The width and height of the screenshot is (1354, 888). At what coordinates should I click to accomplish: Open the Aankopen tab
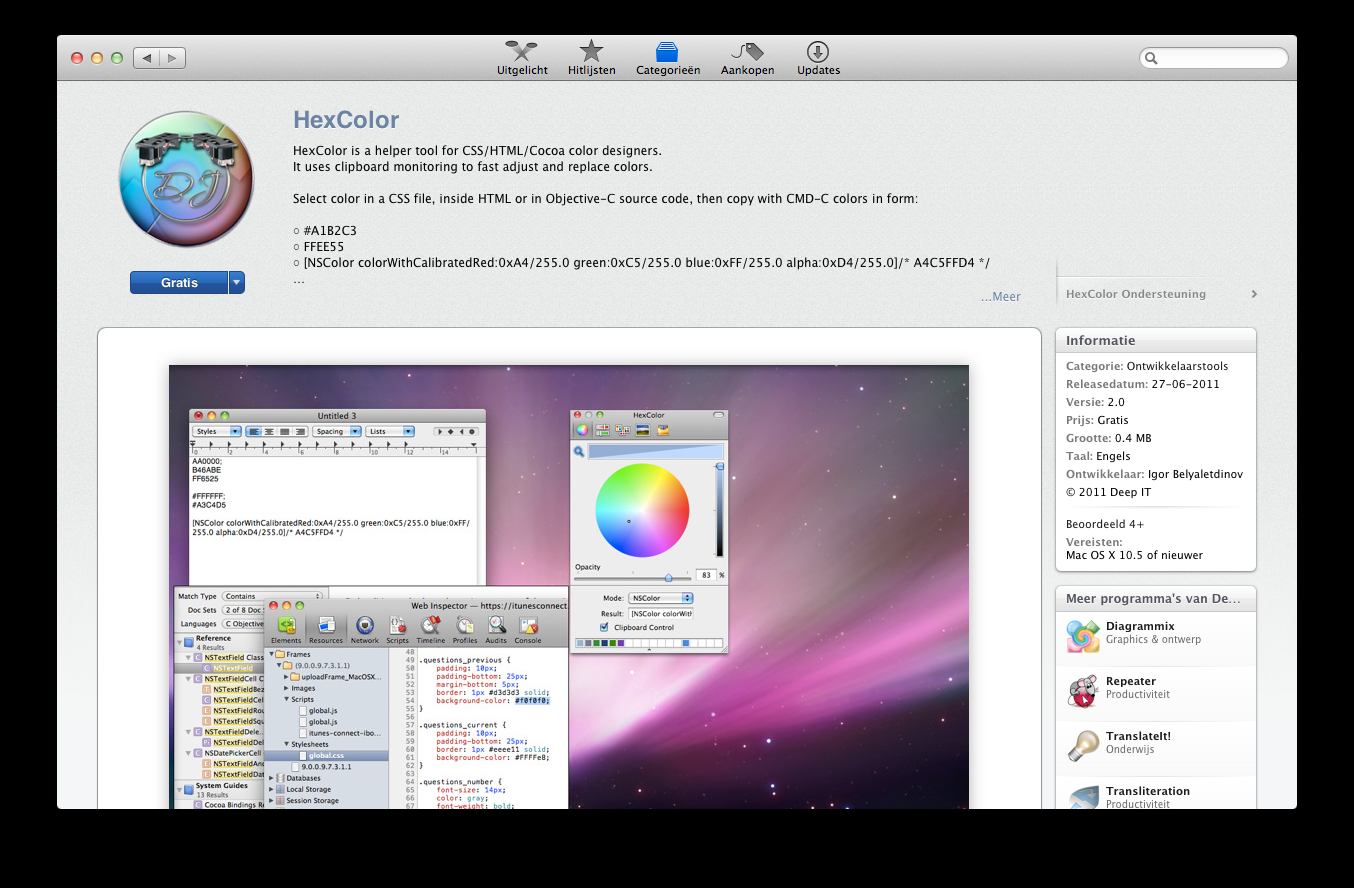click(x=747, y=58)
